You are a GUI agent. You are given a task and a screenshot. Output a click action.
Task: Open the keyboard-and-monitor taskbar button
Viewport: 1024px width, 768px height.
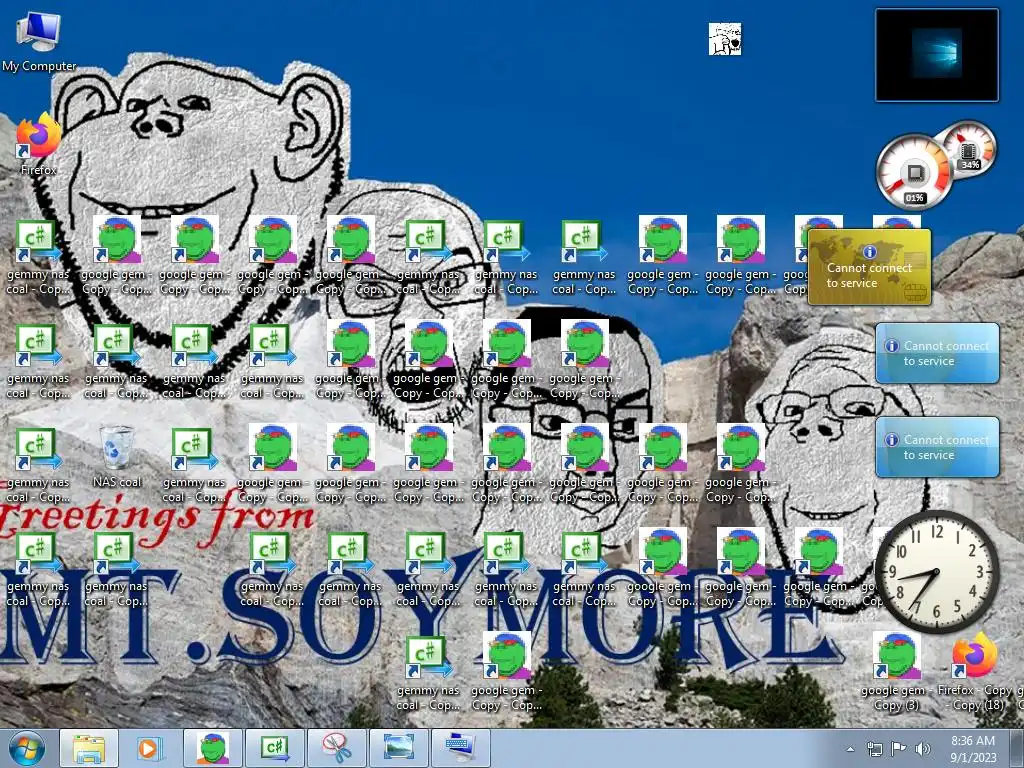pyautogui.click(x=461, y=748)
